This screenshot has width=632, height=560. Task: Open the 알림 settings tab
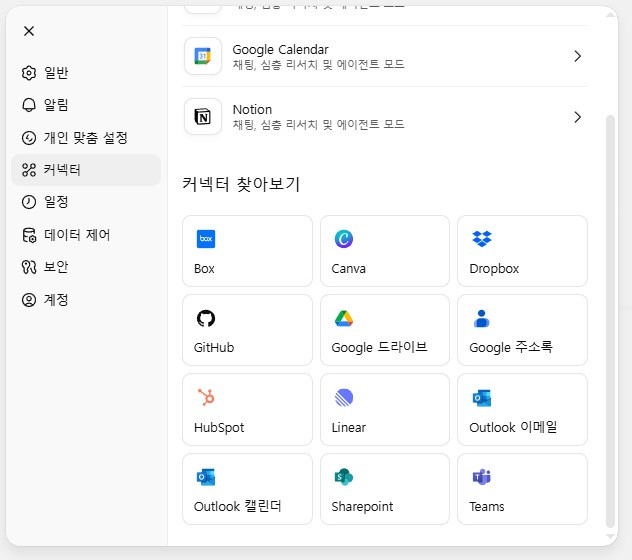(x=85, y=105)
